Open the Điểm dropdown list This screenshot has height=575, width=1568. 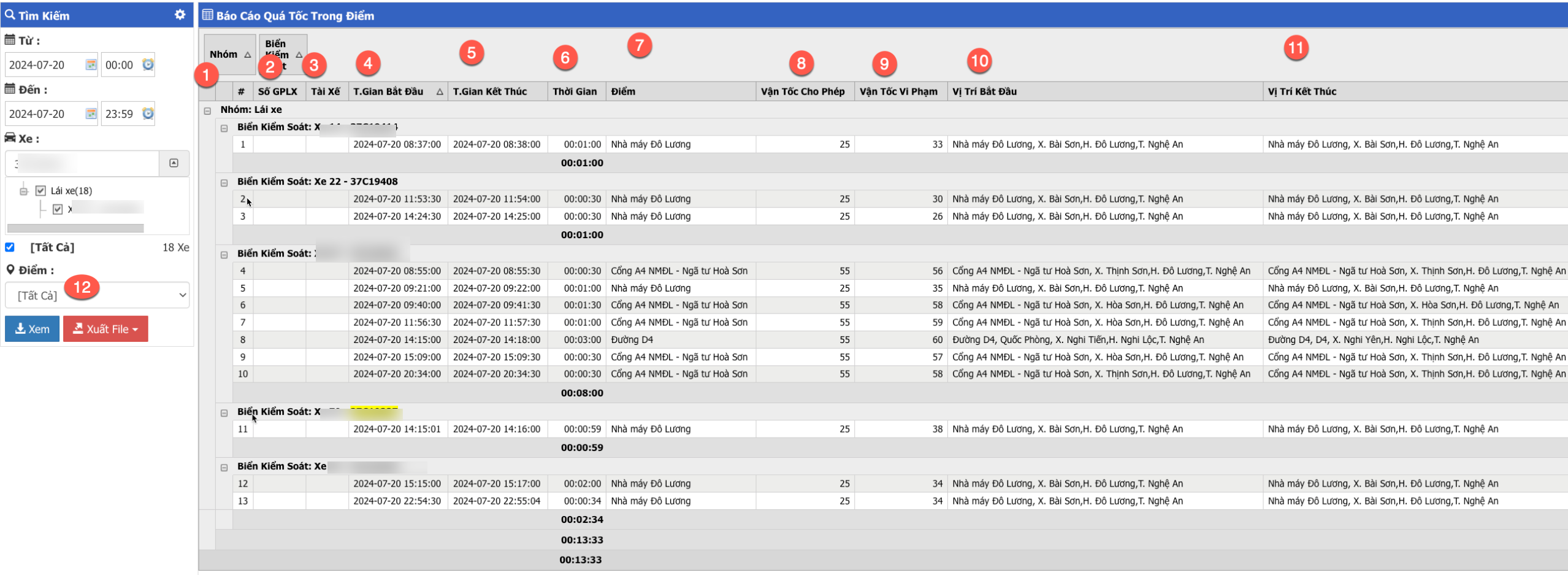tap(97, 295)
